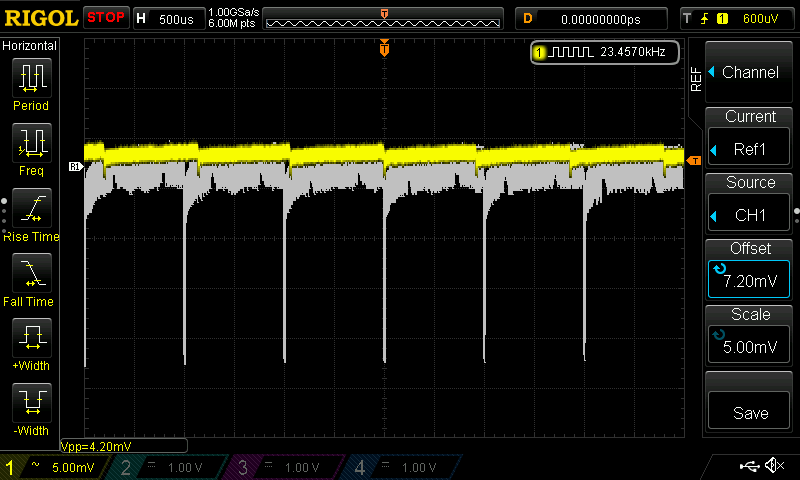
Task: Toggle channel 2 label at the bottom
Action: 126,467
